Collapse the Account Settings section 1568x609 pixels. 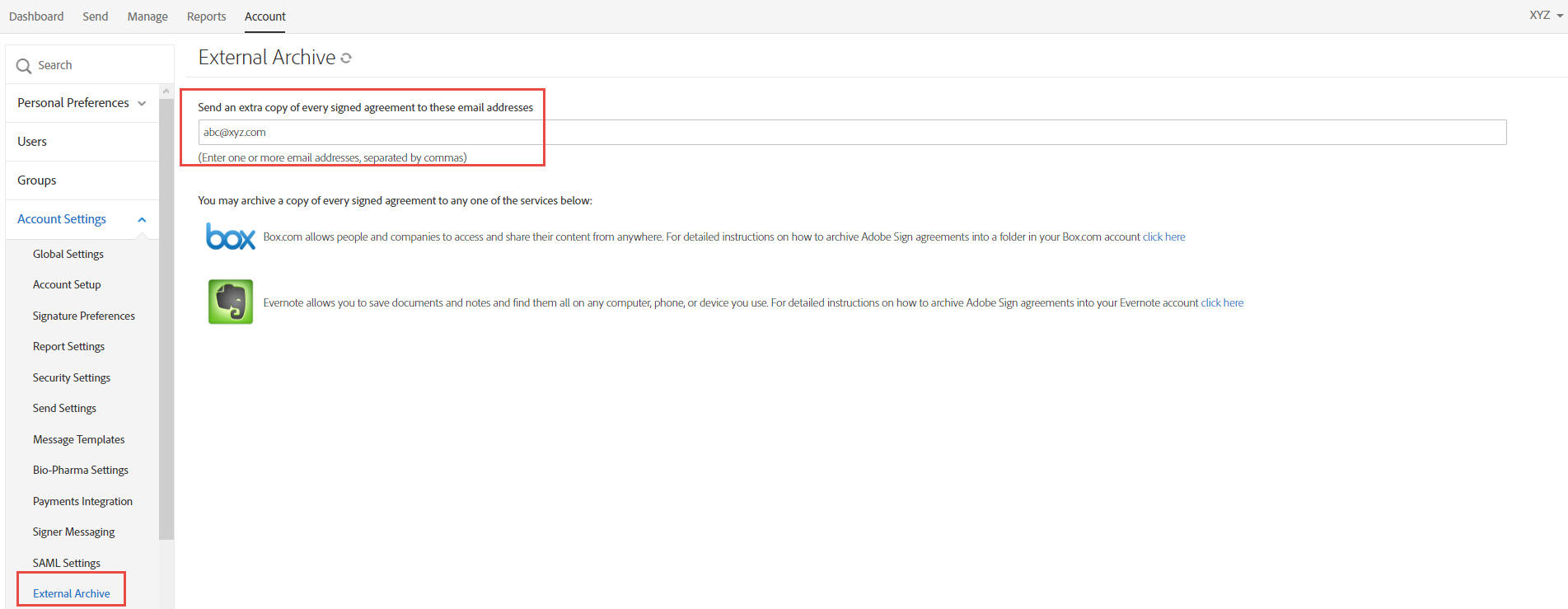pyautogui.click(x=142, y=220)
